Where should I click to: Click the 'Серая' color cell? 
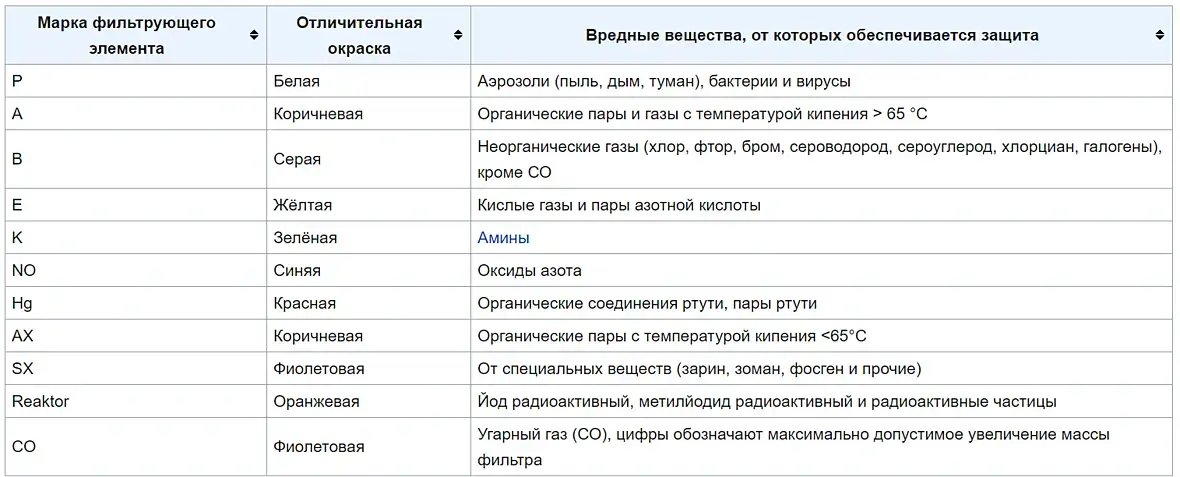pyautogui.click(x=296, y=159)
